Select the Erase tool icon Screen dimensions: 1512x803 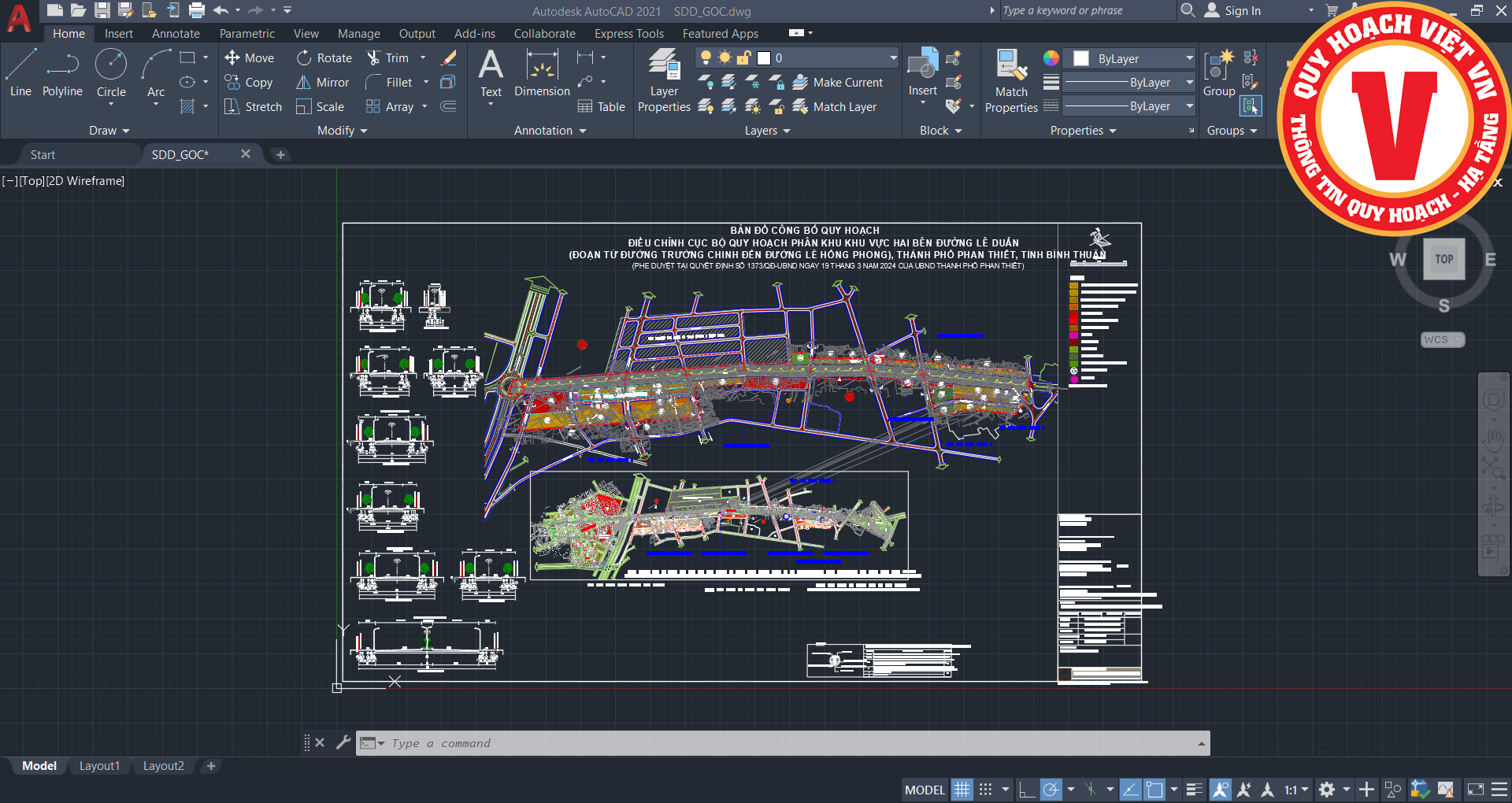[449, 58]
